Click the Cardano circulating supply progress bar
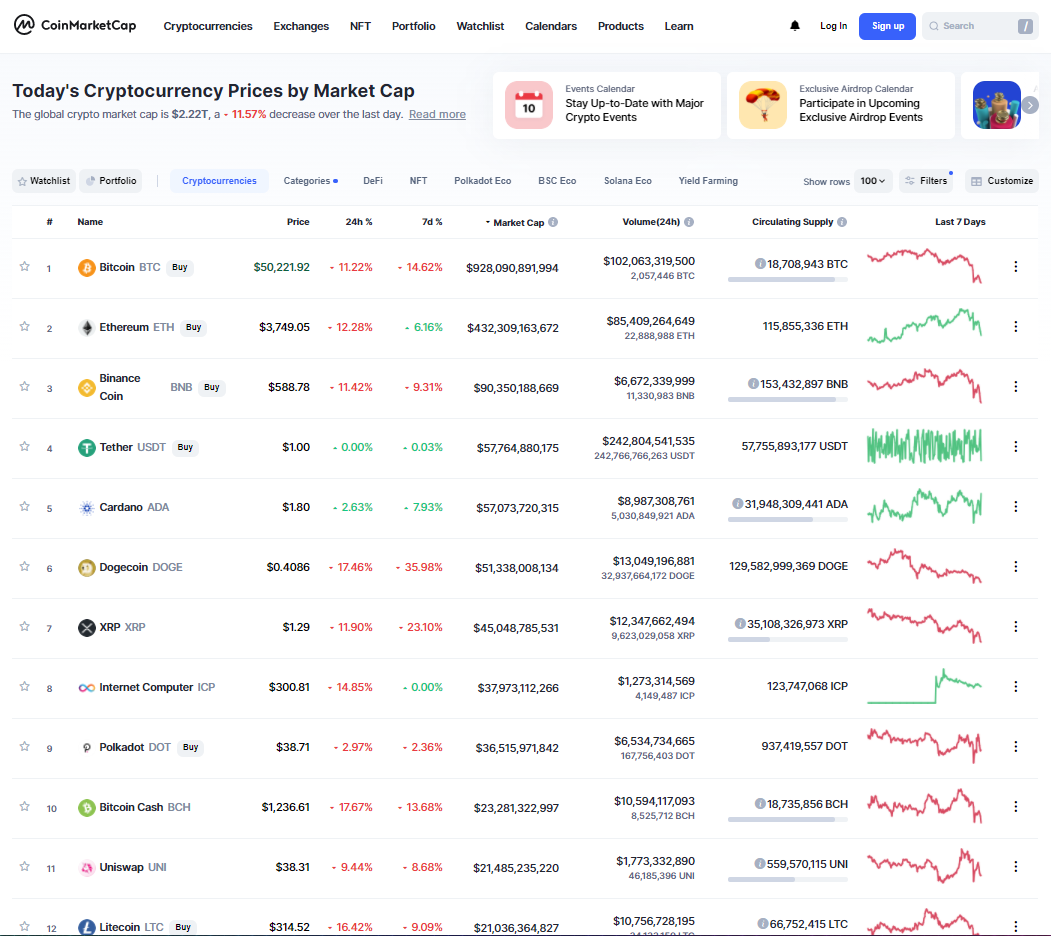The image size is (1051, 936). pyautogui.click(x=788, y=520)
